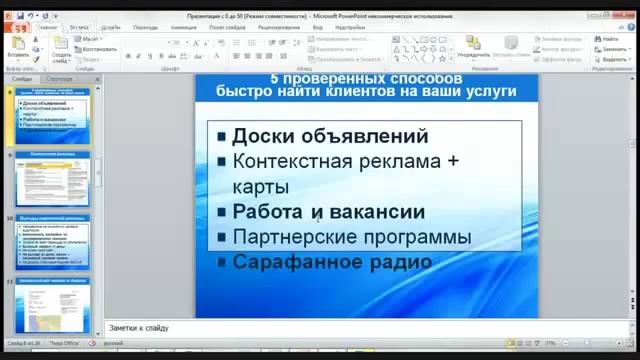This screenshot has height=360, width=640.
Task: Click the Redo icon in quick access toolbar
Action: (45, 16)
